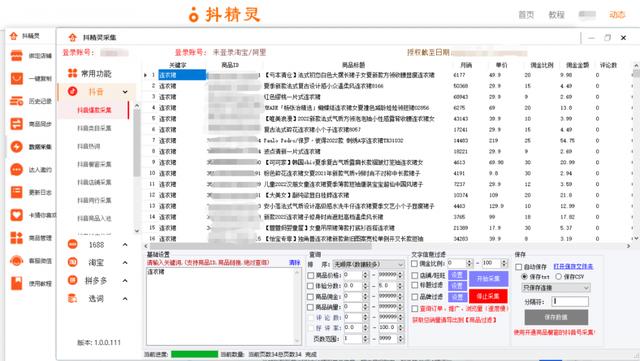Click the 1688 section icon
This screenshot has width=640, height=361.
coord(73,244)
